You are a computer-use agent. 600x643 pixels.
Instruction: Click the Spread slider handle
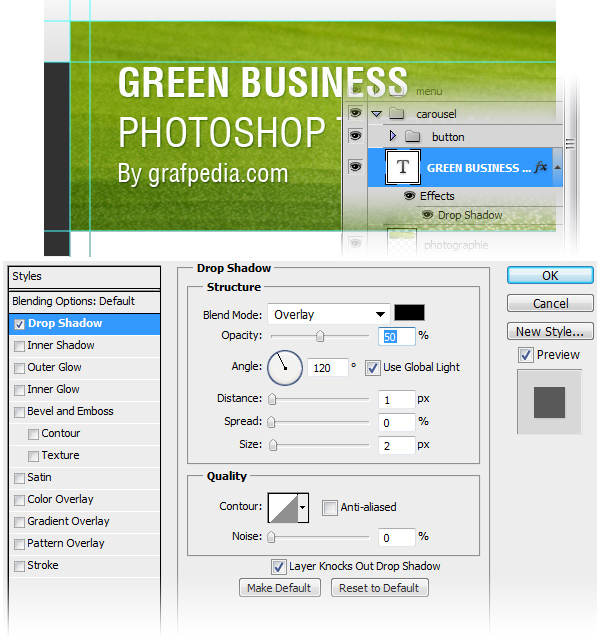[271, 422]
